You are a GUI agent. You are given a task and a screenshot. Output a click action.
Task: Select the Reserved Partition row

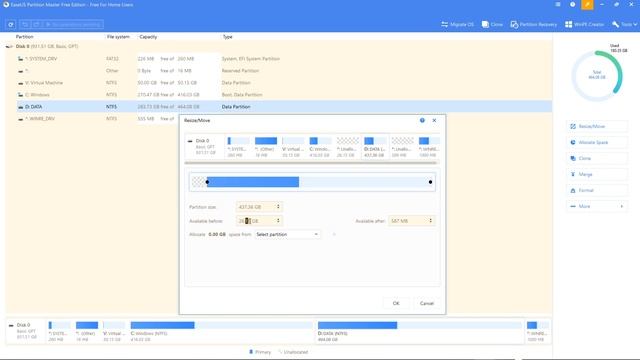284,71
